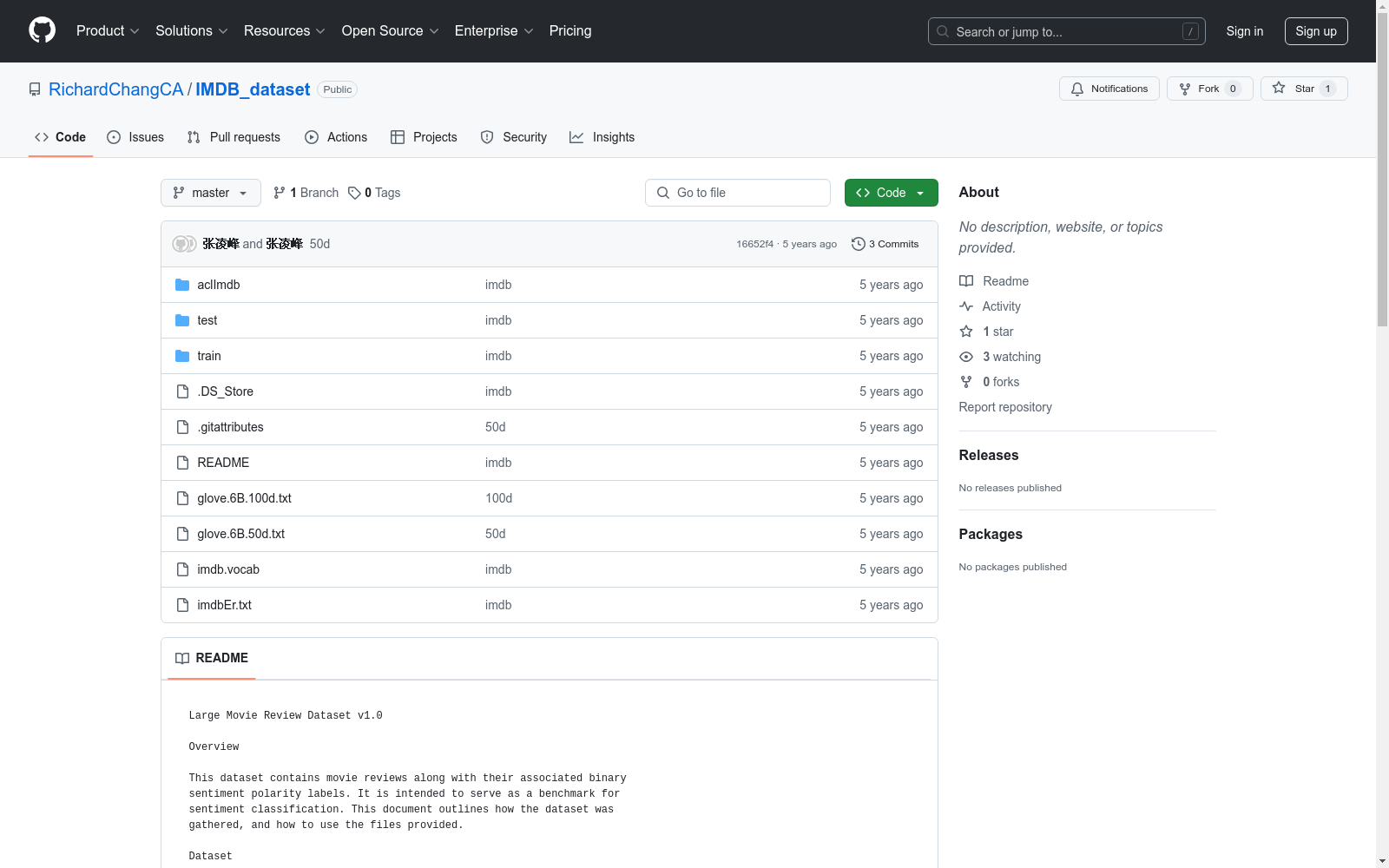Open the commits history clock icon
The image size is (1389, 868).
click(858, 244)
